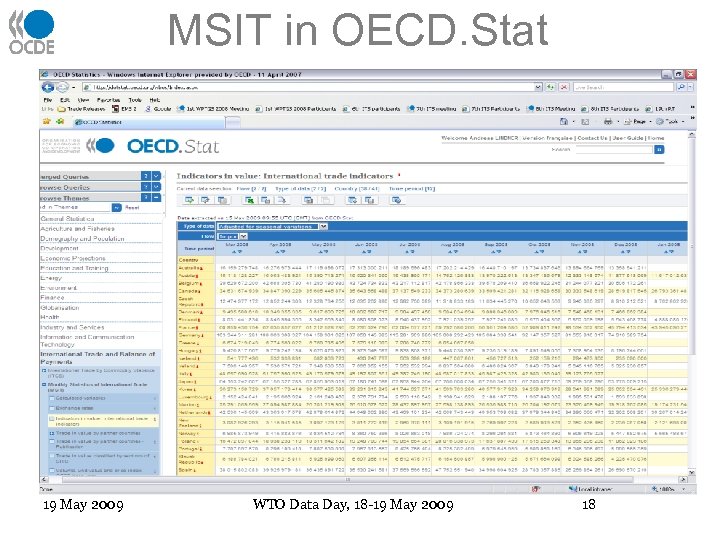Collapse the Browse Themes panel
Image resolution: width=720 pixels, height=540 pixels.
tap(156, 197)
